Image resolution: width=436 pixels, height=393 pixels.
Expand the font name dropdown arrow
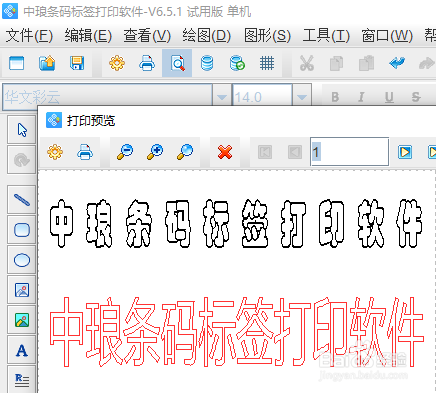click(221, 97)
